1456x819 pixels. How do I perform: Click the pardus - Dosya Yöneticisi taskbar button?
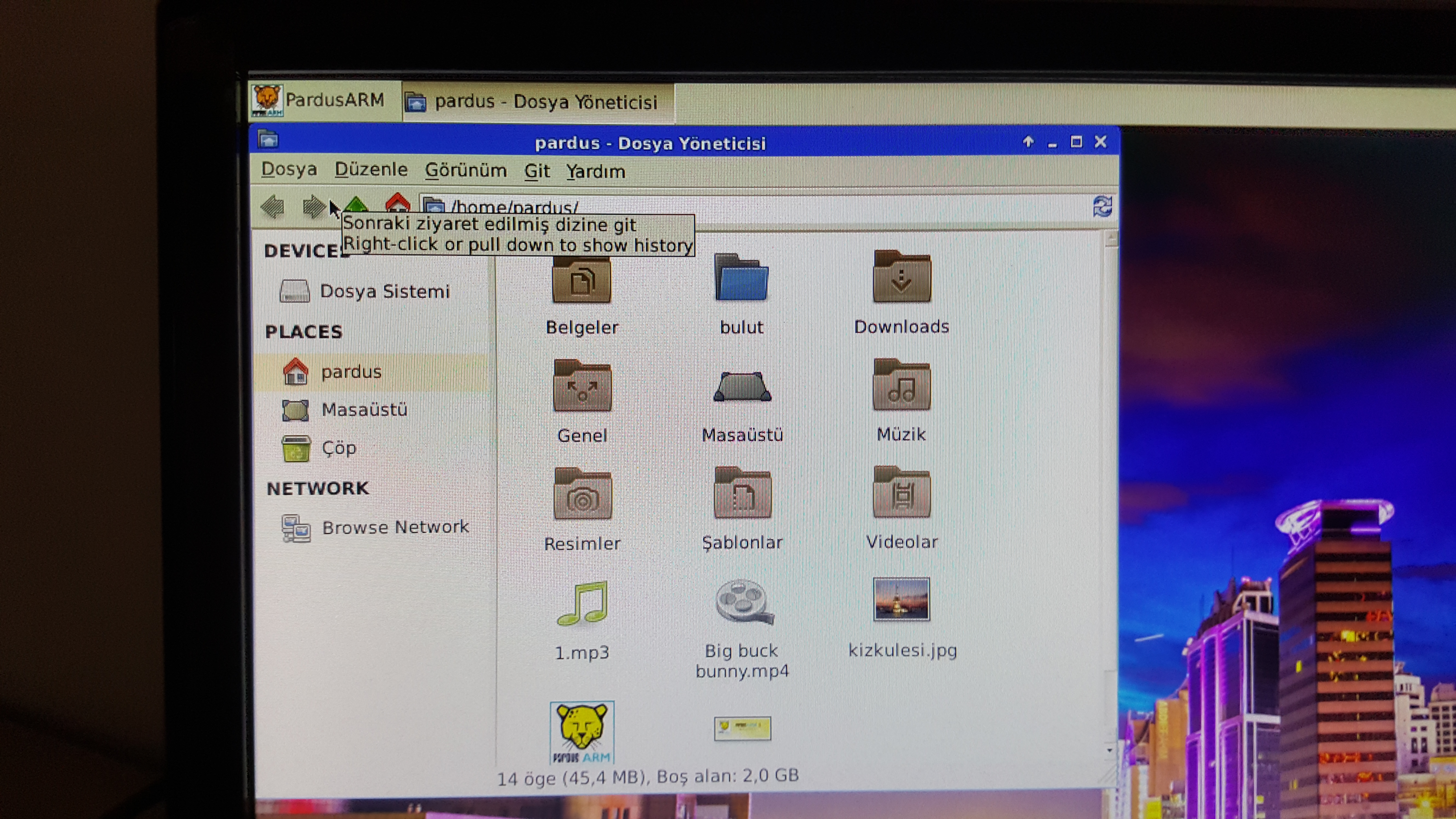pyautogui.click(x=538, y=102)
